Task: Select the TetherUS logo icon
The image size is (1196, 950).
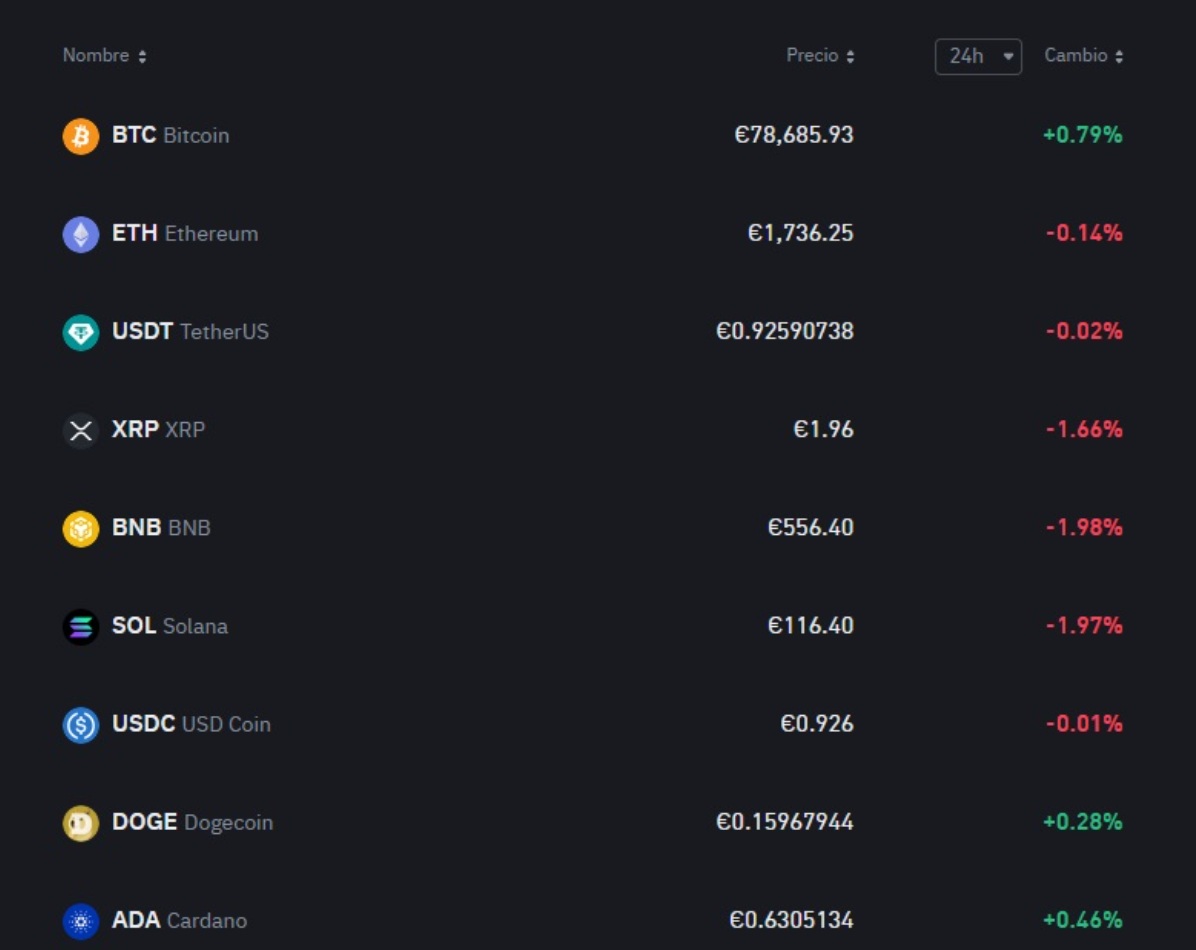Action: 79,331
